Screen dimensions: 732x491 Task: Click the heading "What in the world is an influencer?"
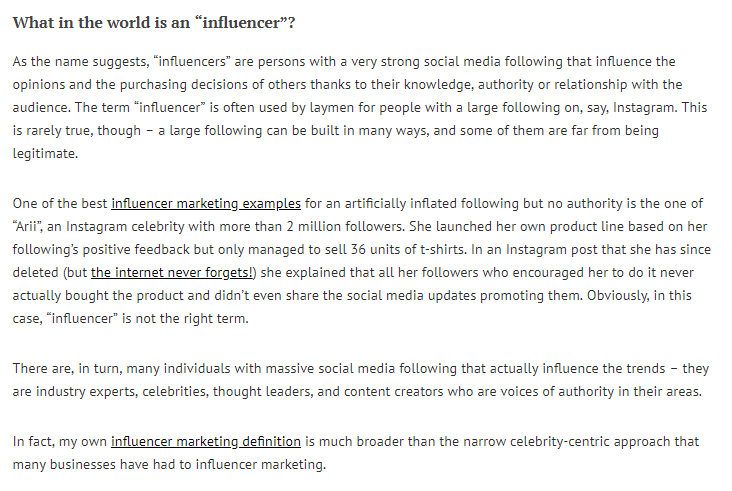(154, 22)
